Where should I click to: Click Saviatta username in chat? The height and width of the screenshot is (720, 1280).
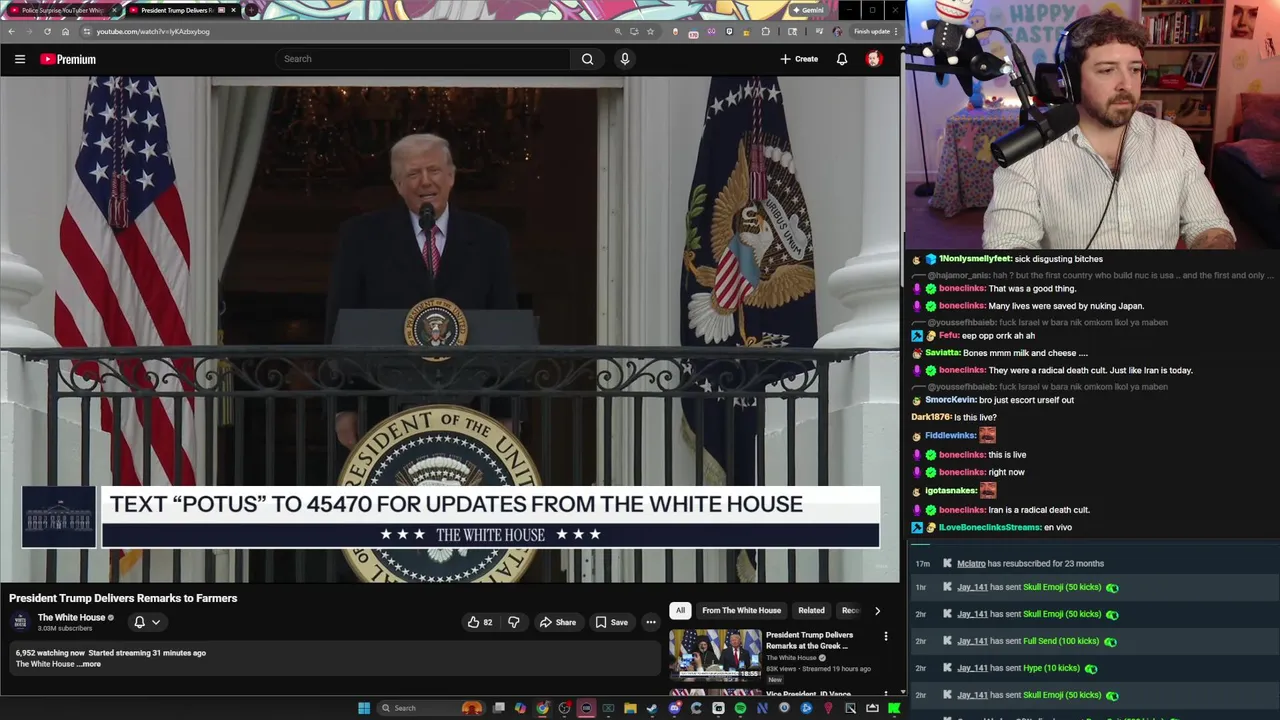pos(943,353)
